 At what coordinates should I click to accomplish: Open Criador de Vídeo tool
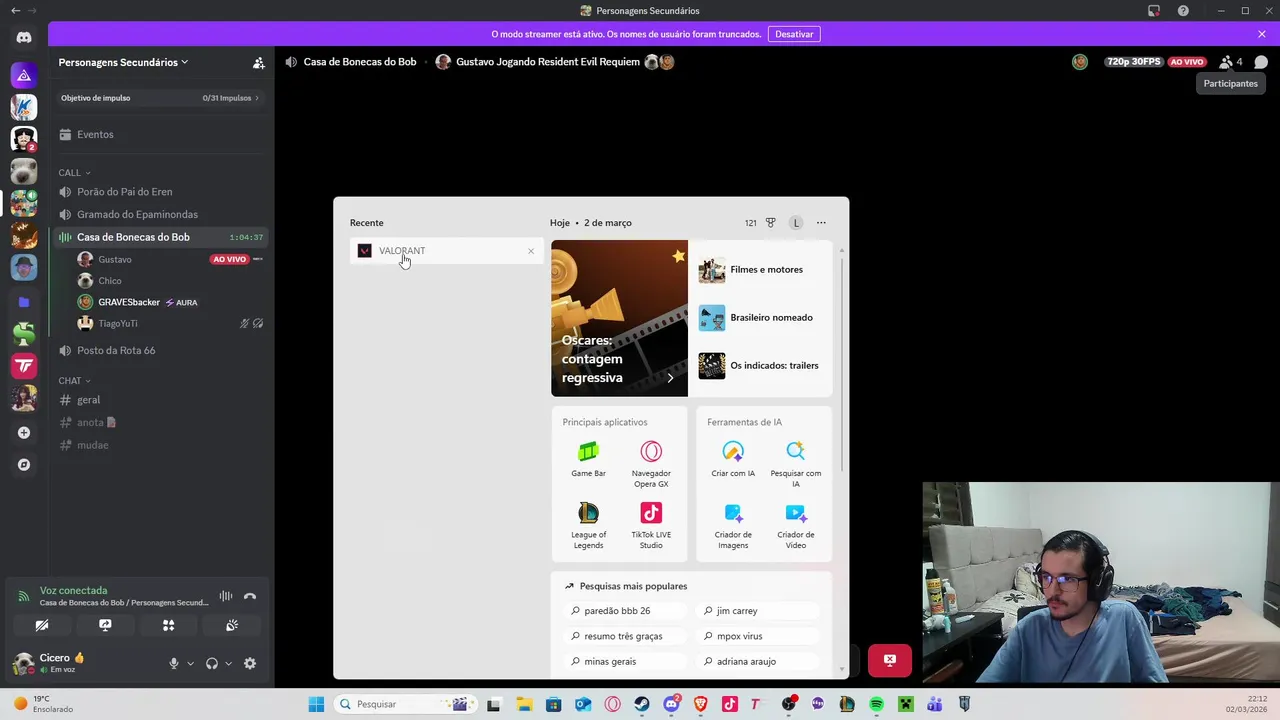[796, 525]
